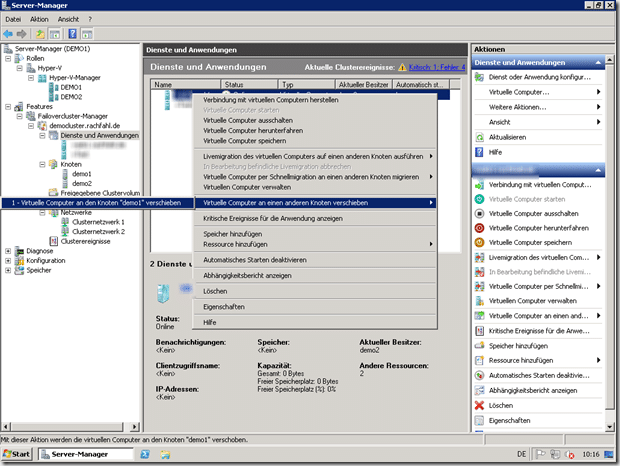Open the Weitere Aktionen submenu arrow
Viewport: 620px width, 466px height.
click(598, 107)
